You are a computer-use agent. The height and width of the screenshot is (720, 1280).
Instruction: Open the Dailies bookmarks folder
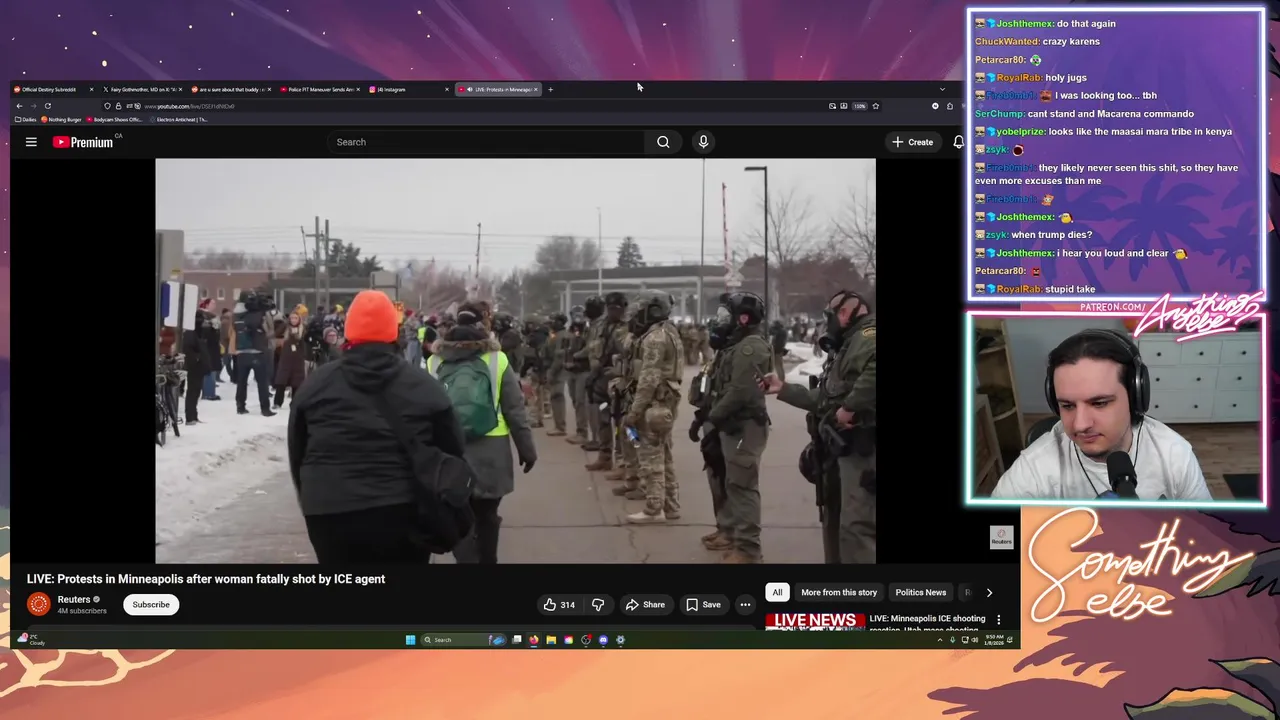[x=26, y=119]
